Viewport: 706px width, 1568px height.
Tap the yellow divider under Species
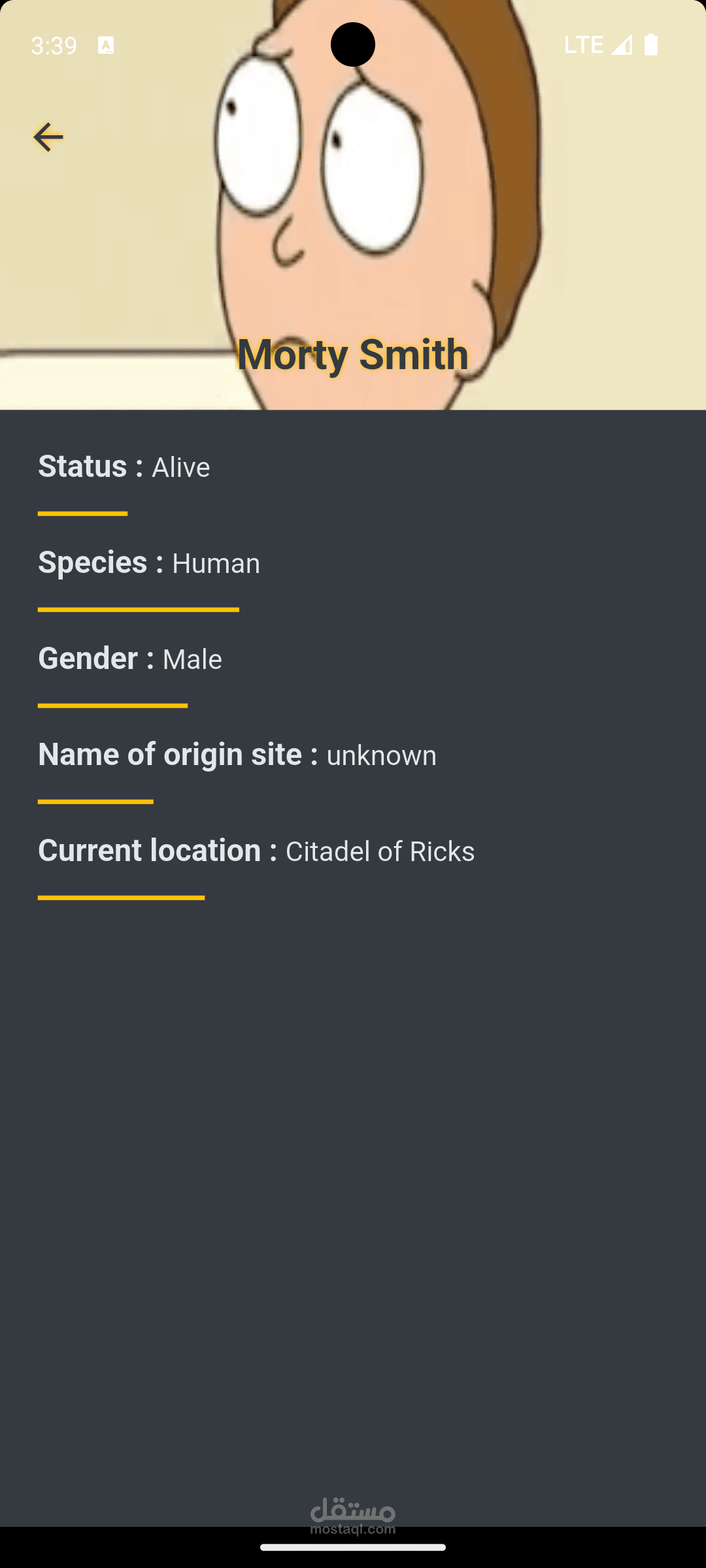[x=139, y=610]
